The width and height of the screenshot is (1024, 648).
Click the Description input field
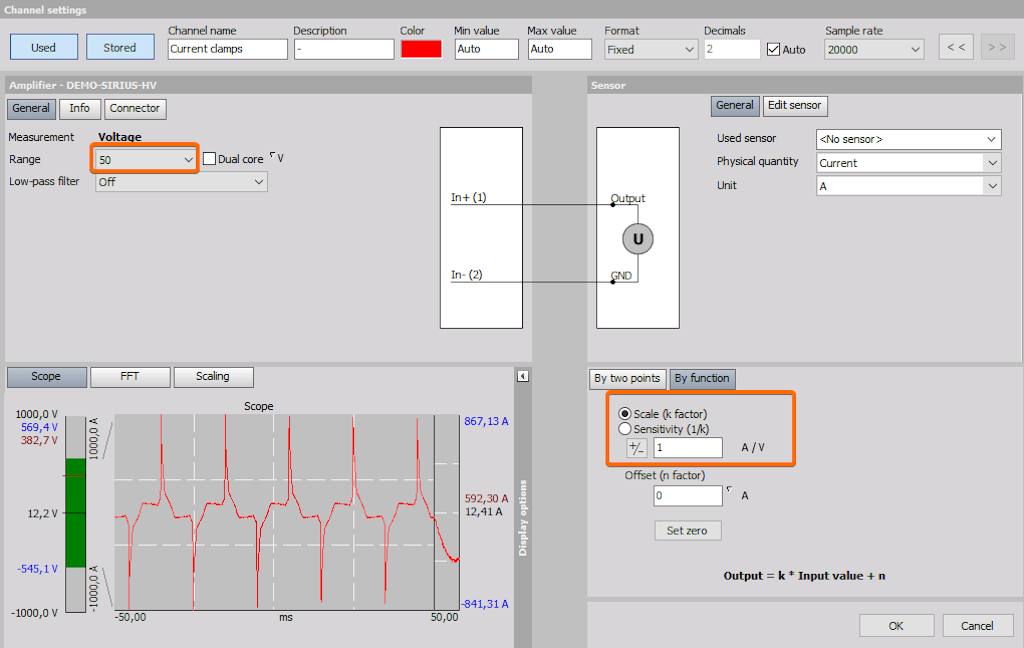click(344, 49)
